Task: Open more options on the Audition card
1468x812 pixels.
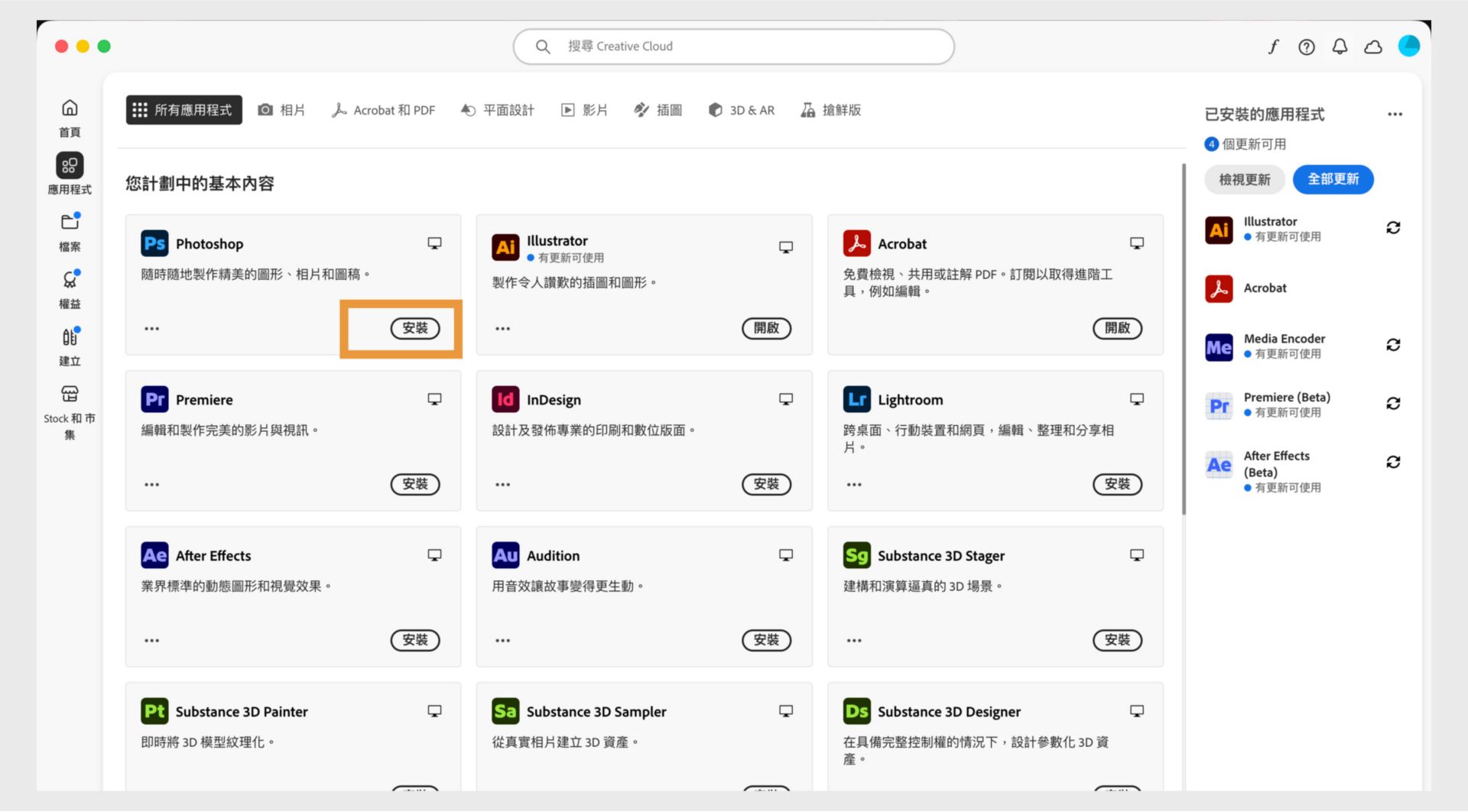Action: coord(502,641)
